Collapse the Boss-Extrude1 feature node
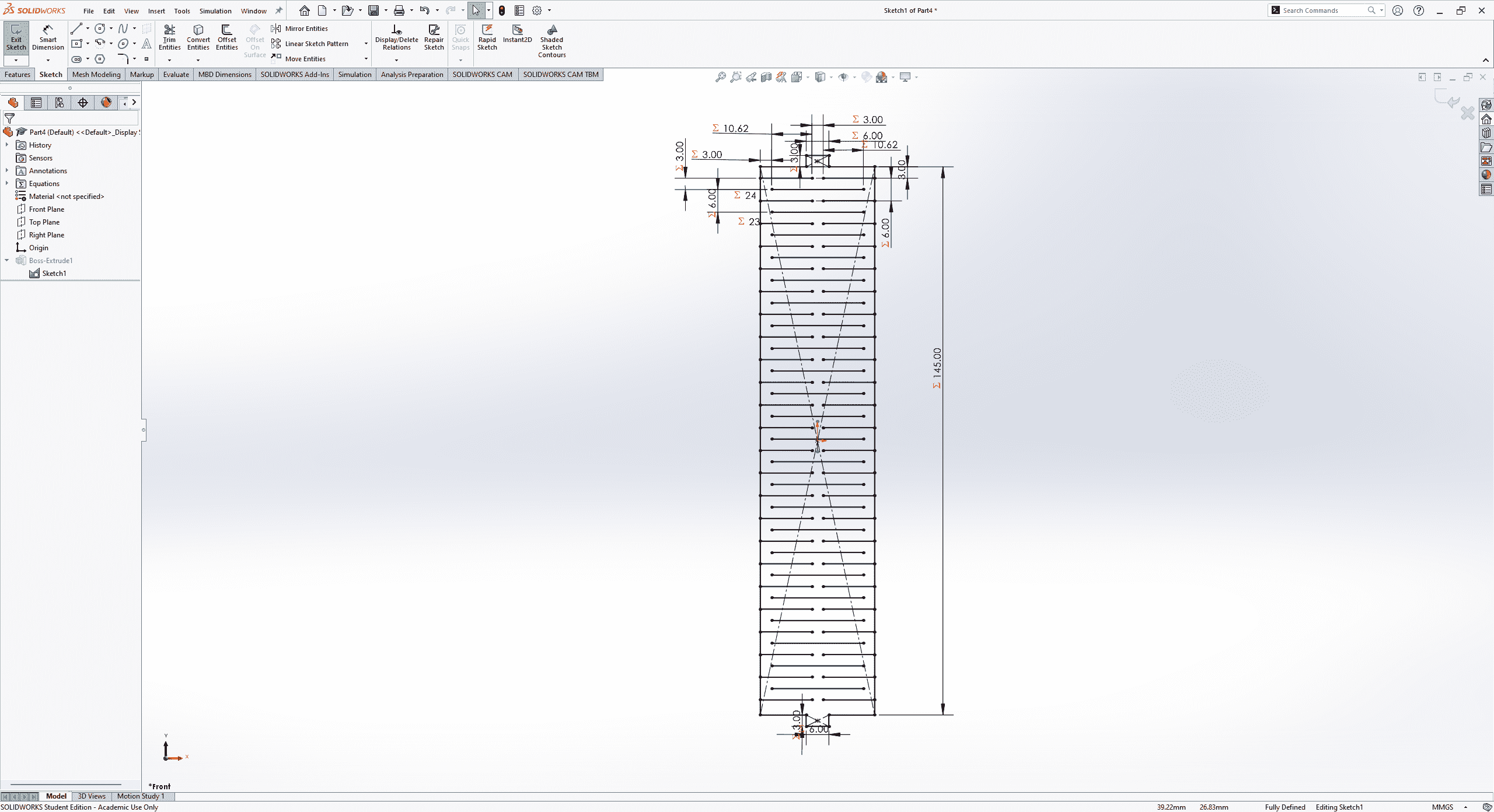Image resolution: width=1494 pixels, height=812 pixels. 6,260
